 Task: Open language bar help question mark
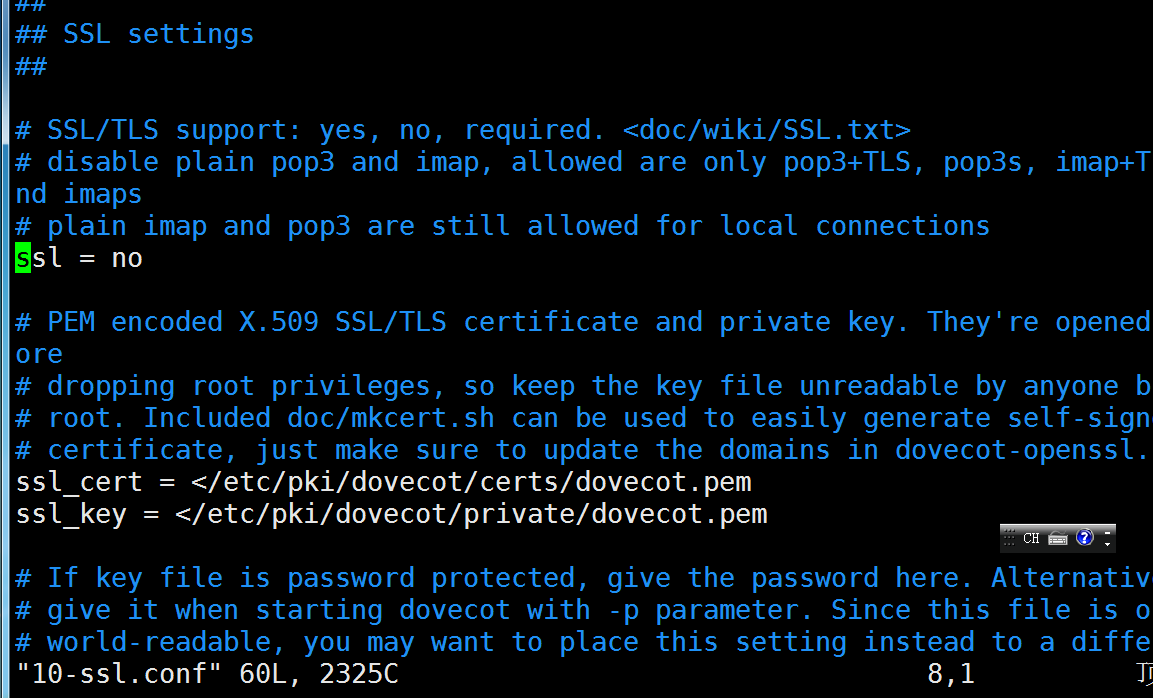1084,538
